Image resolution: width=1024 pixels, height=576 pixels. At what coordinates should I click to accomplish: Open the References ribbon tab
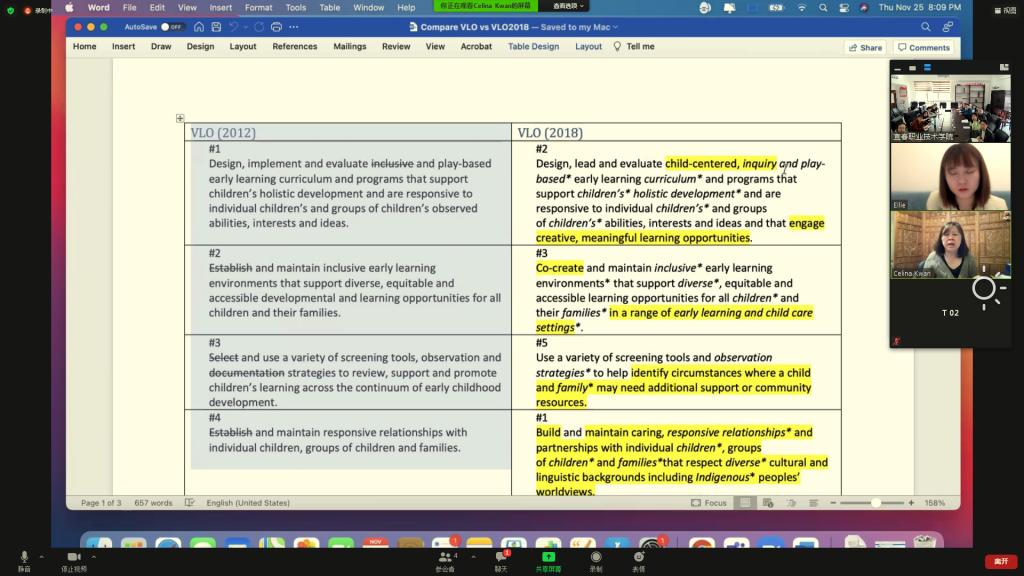pos(295,47)
